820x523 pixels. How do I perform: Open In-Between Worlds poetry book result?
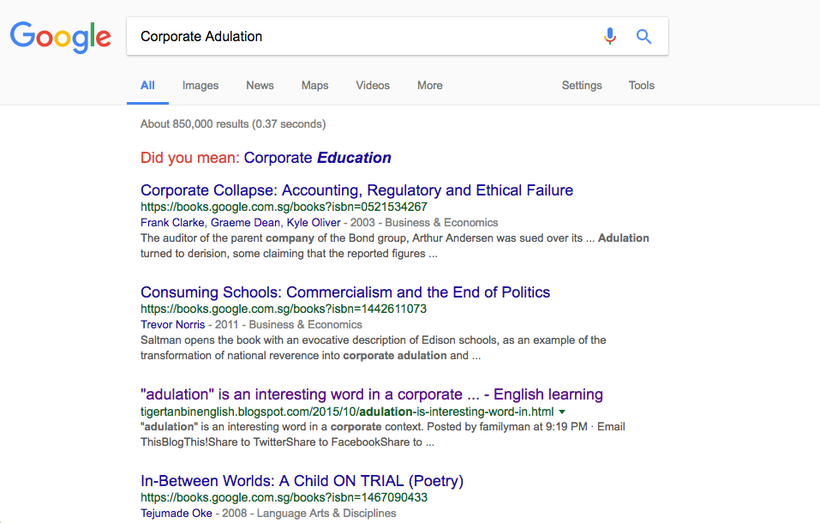click(302, 481)
